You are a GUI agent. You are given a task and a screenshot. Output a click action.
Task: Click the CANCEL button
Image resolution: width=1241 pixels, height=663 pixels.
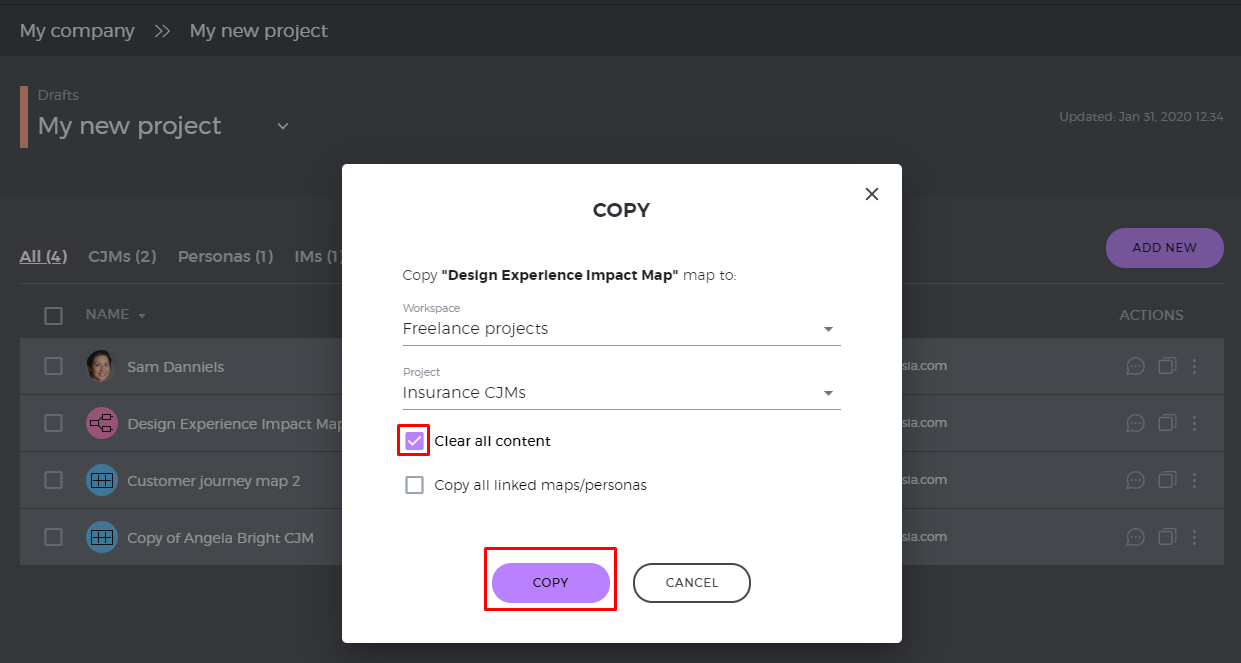point(691,583)
